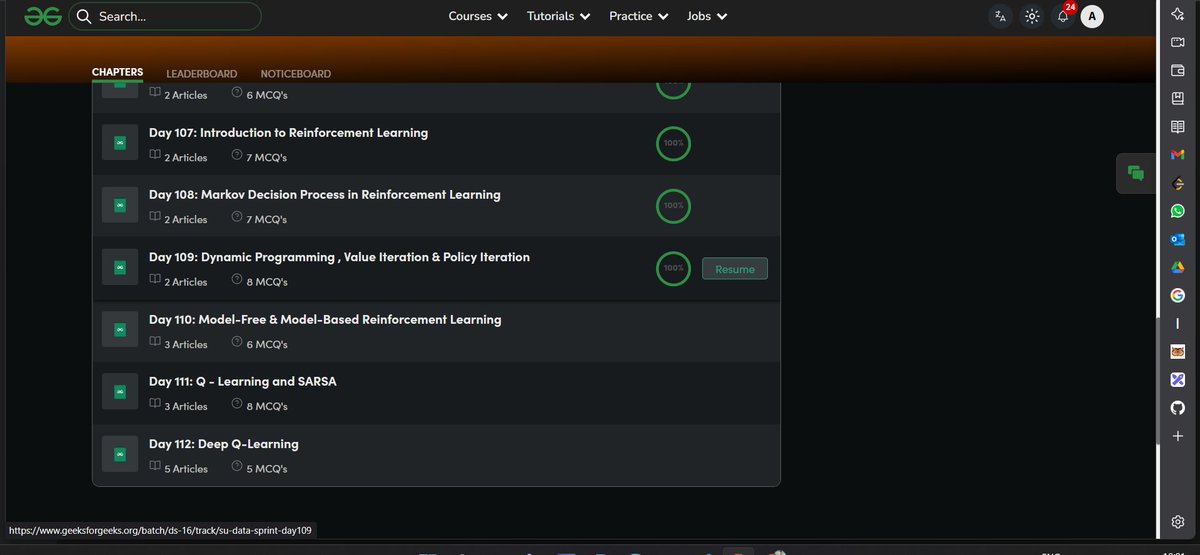
Task: Click the Day 112 chapter thumbnail icon
Action: pyautogui.click(x=120, y=453)
